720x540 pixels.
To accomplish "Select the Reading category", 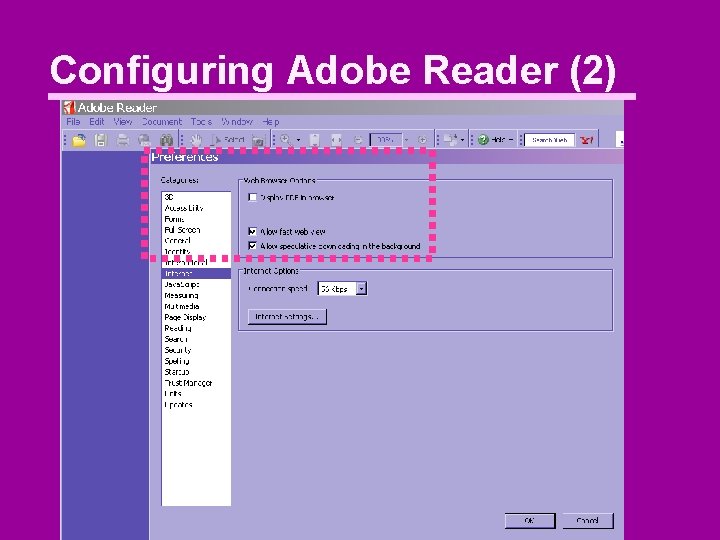I will 196,328.
